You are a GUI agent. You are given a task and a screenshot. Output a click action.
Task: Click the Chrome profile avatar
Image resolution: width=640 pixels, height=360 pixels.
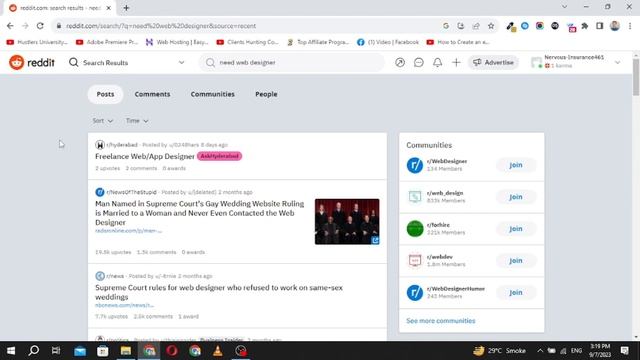(x=615, y=26)
